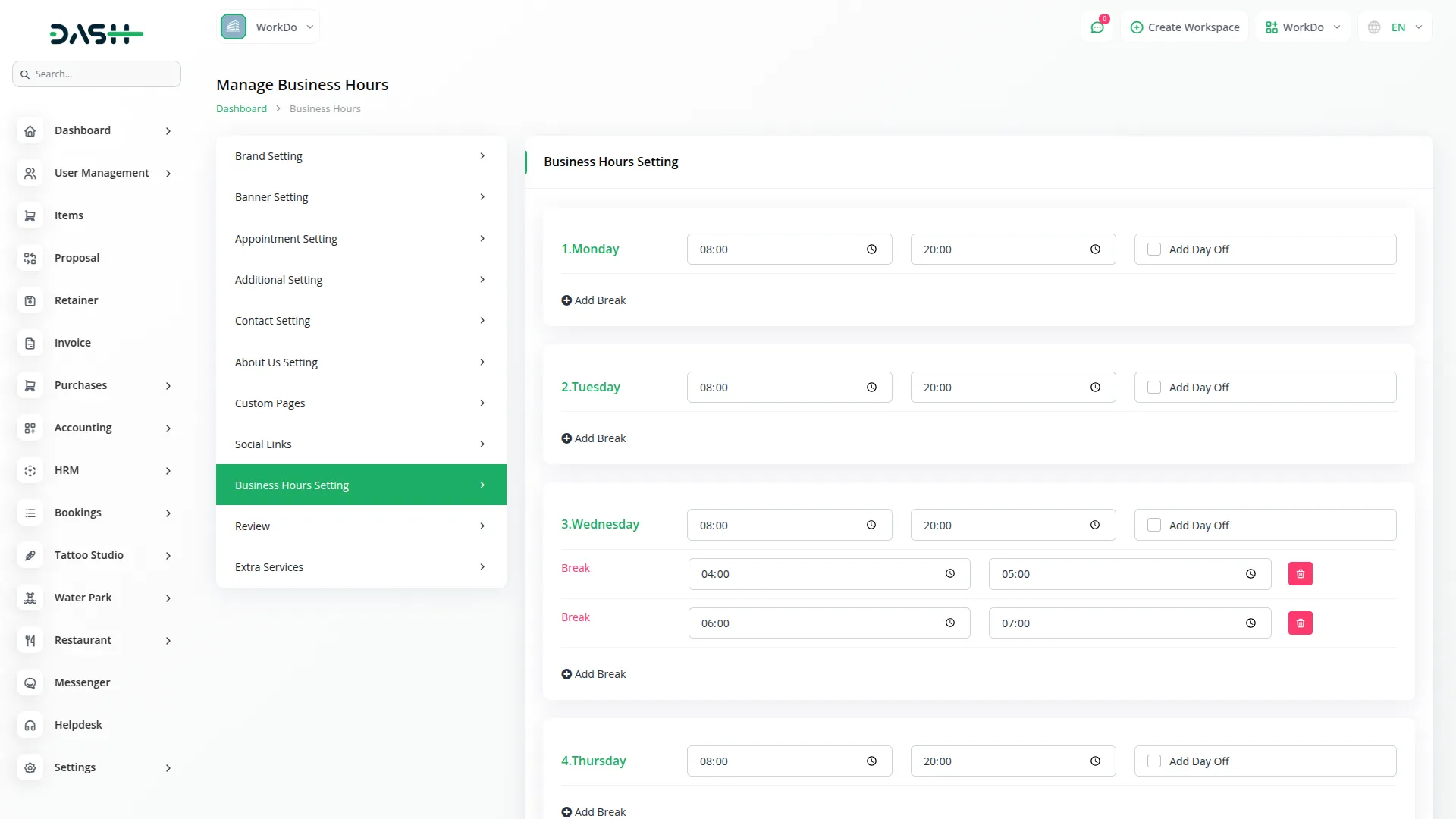The height and width of the screenshot is (819, 1456).
Task: Tick Add Day Off for Wednesday
Action: tap(1154, 525)
